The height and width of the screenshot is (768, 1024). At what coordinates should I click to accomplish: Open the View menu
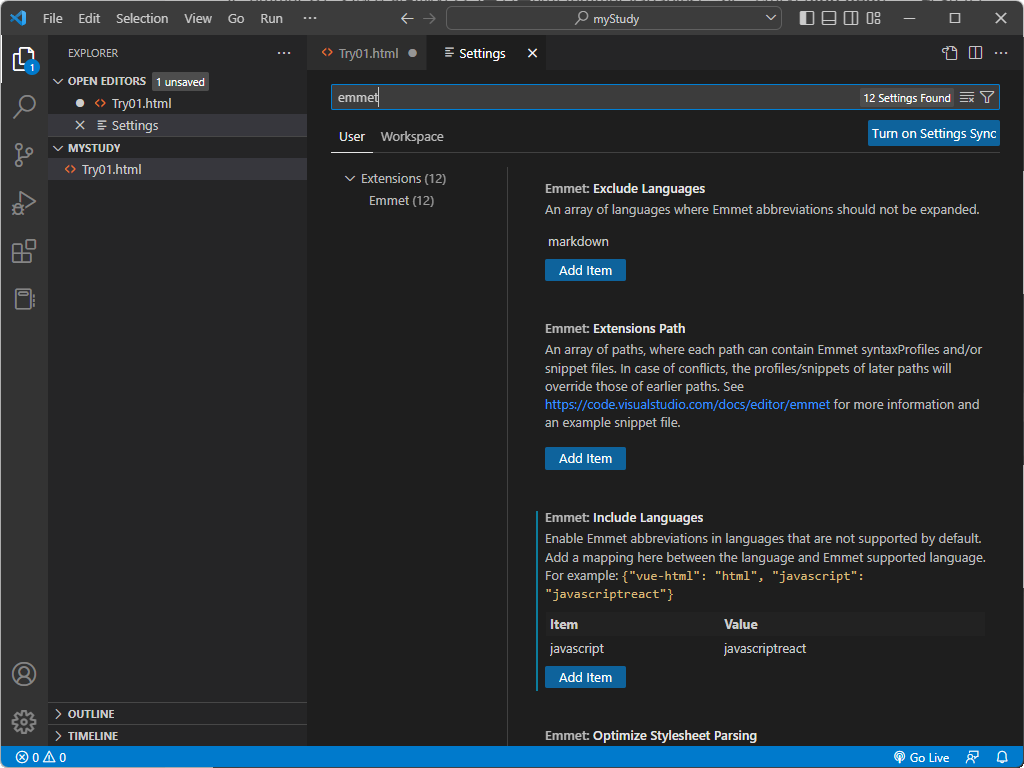(x=198, y=18)
